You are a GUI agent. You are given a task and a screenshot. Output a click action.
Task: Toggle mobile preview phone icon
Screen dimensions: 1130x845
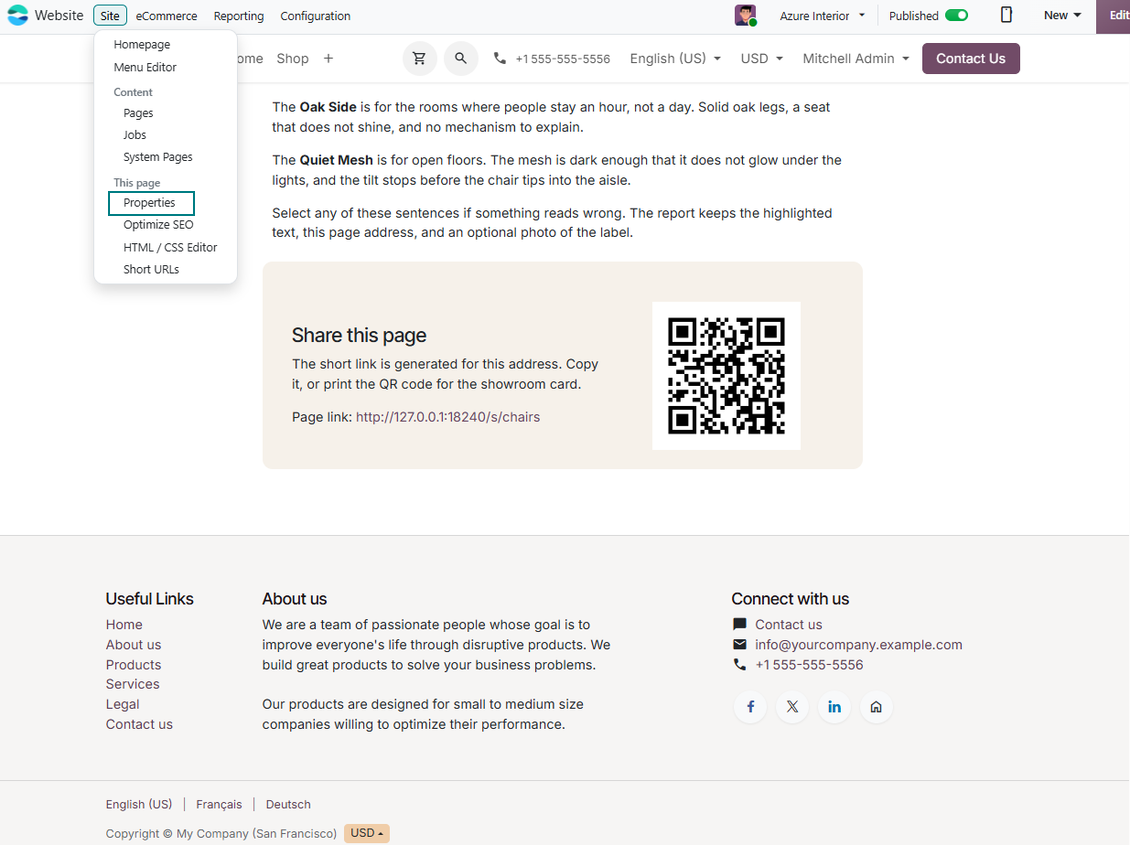click(1006, 15)
